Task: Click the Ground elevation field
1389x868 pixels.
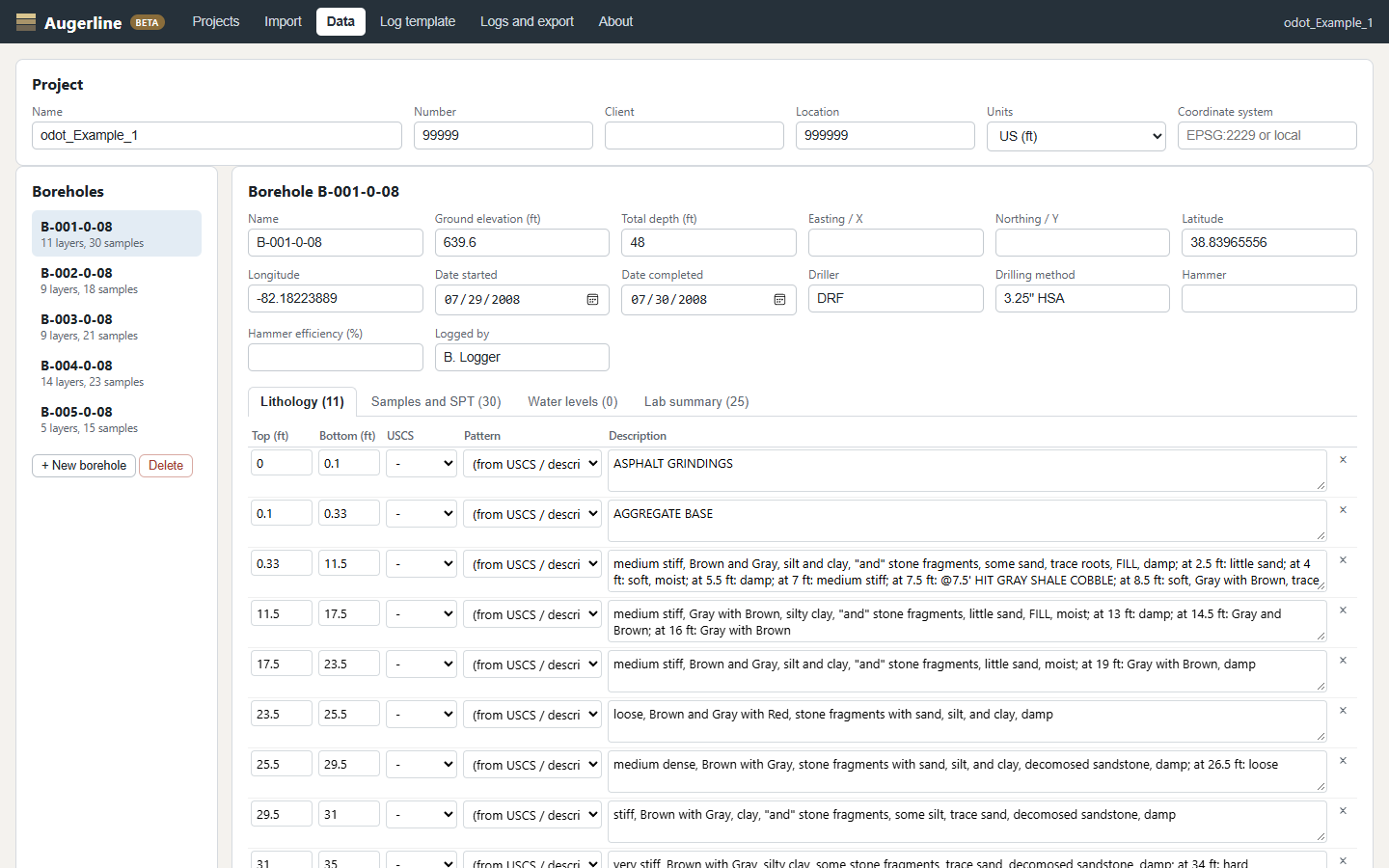Action: (522, 242)
